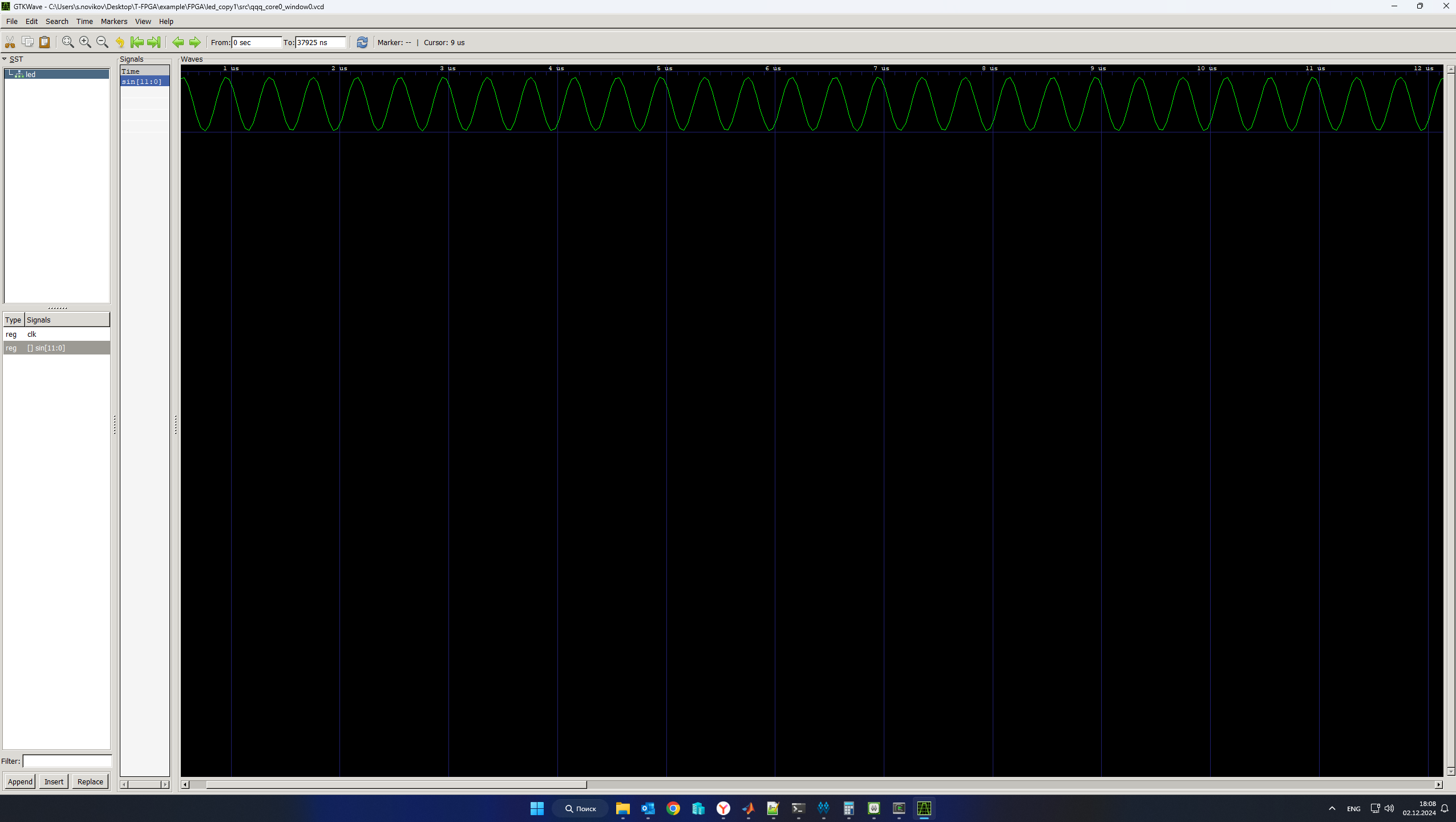The image size is (1456, 822).
Task: Select the led module in the tree
Action: point(30,74)
